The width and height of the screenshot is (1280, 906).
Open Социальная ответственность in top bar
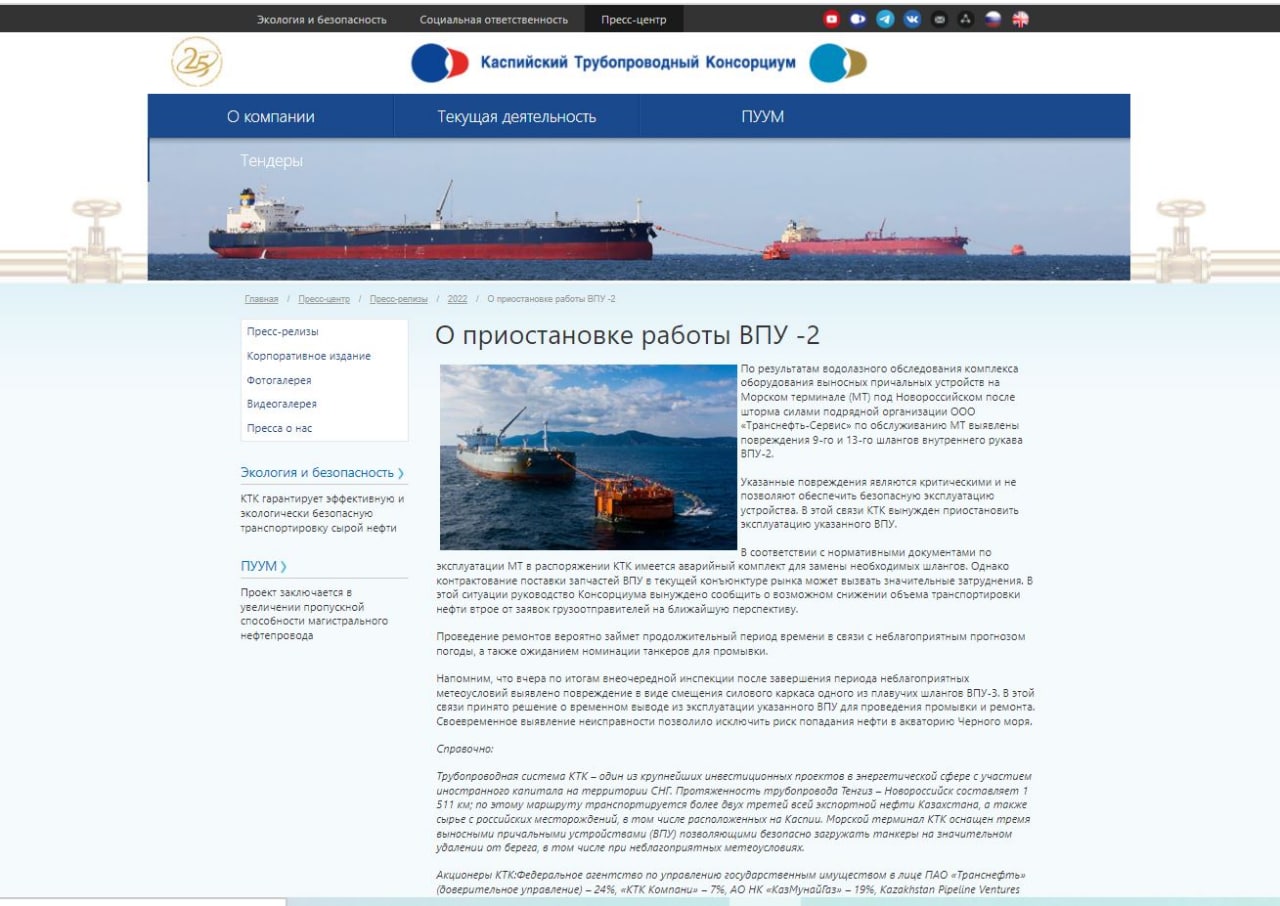coord(494,20)
